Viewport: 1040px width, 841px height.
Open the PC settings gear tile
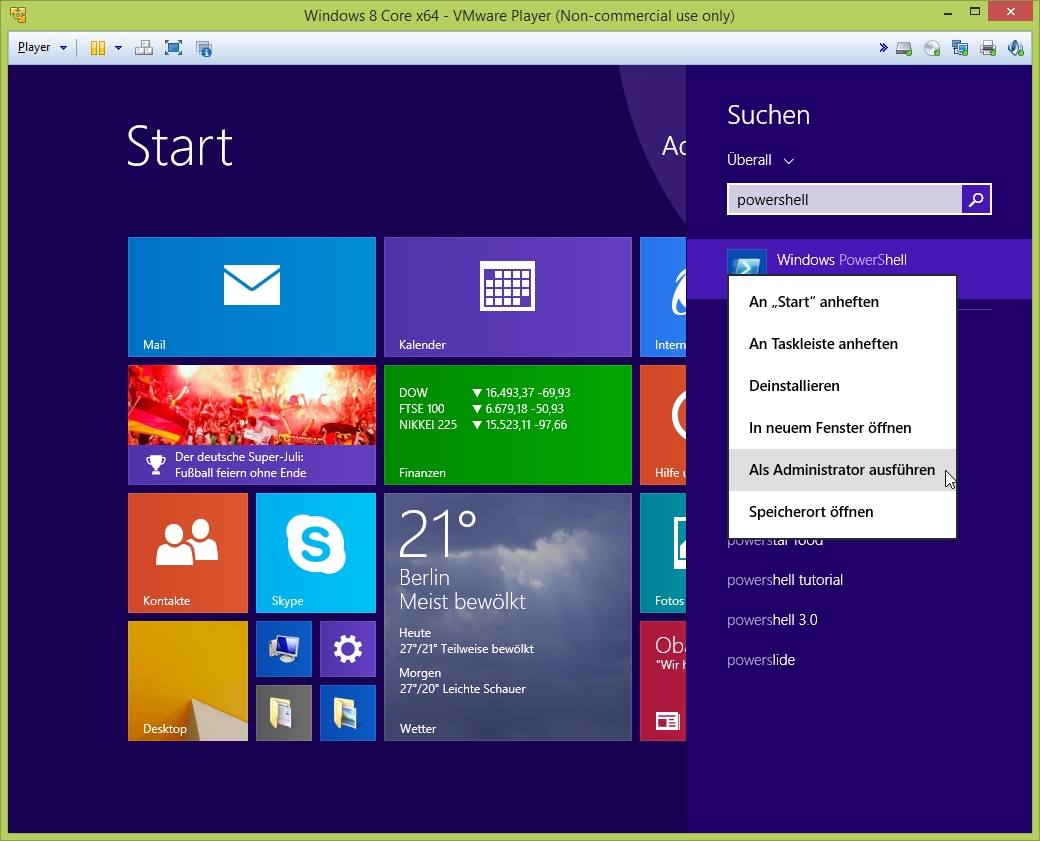(348, 649)
